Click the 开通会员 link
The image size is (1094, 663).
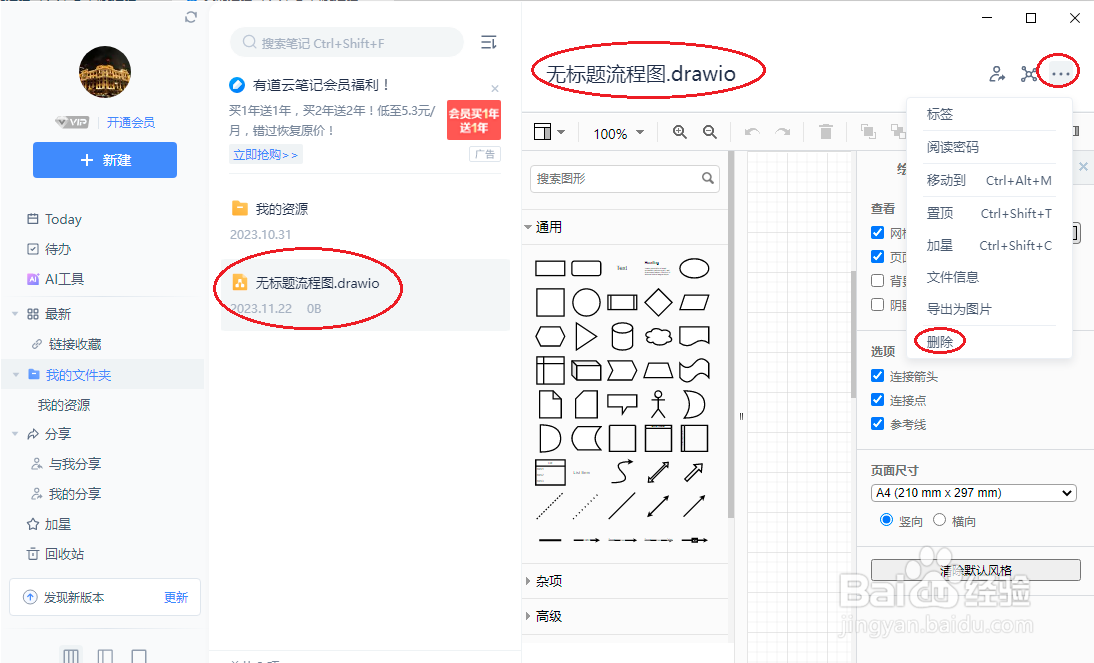point(130,122)
